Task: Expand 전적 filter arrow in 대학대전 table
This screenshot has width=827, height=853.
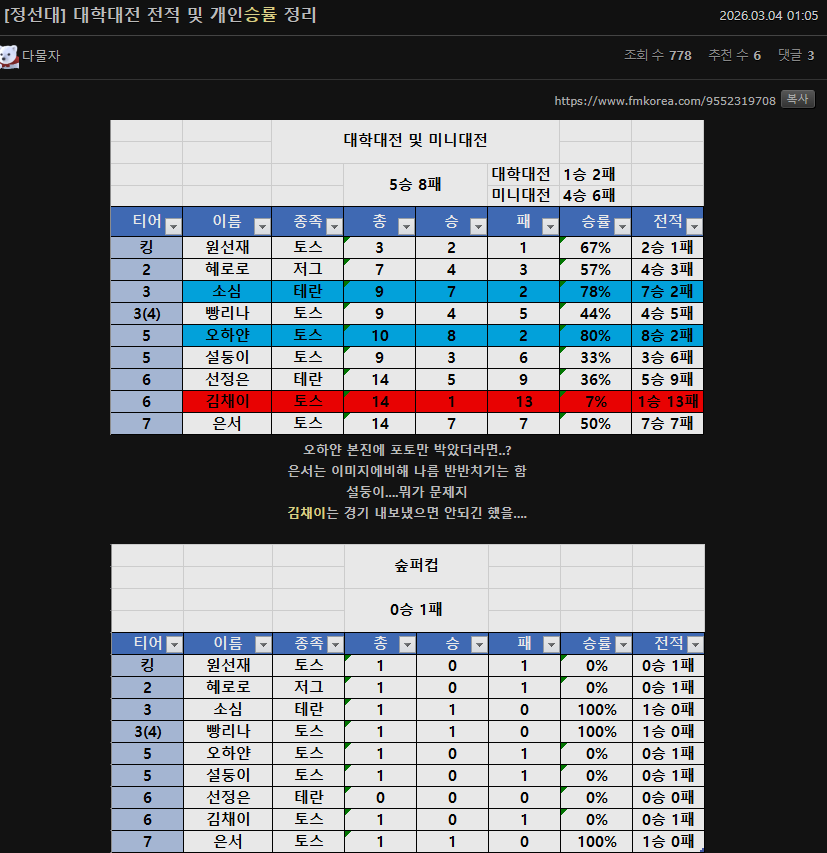Action: click(694, 226)
